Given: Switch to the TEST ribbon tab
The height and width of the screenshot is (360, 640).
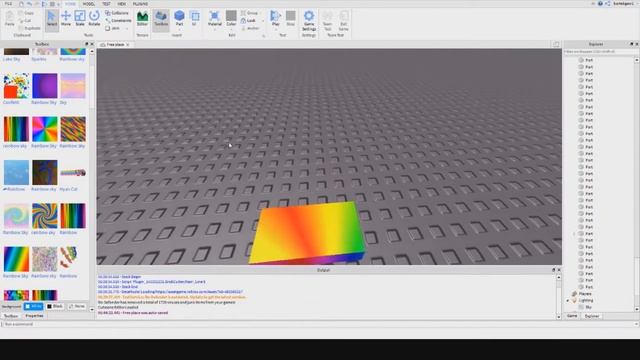Looking at the screenshot, I should [x=106, y=4].
